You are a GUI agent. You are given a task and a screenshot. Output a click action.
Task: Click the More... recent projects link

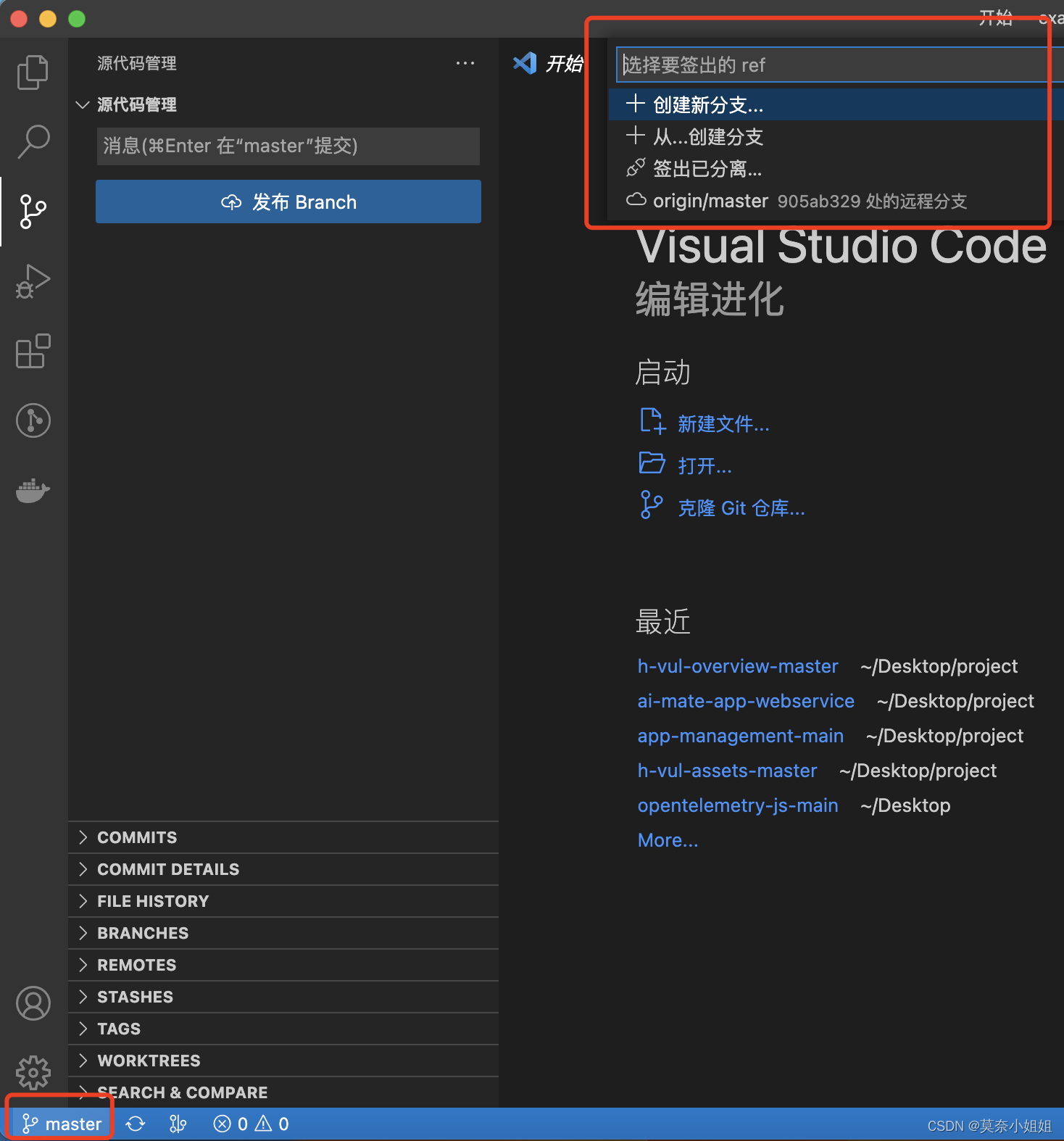pyautogui.click(x=668, y=840)
